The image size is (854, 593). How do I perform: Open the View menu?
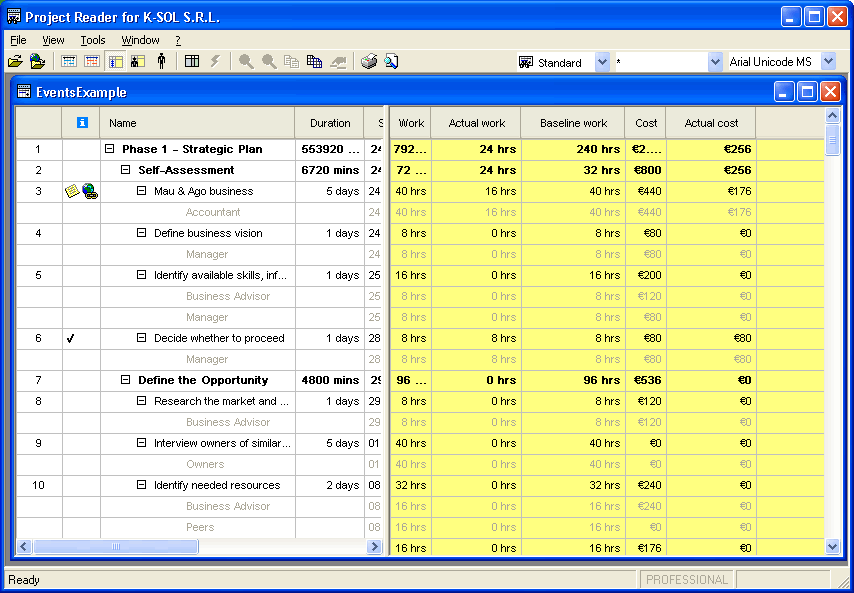[53, 40]
